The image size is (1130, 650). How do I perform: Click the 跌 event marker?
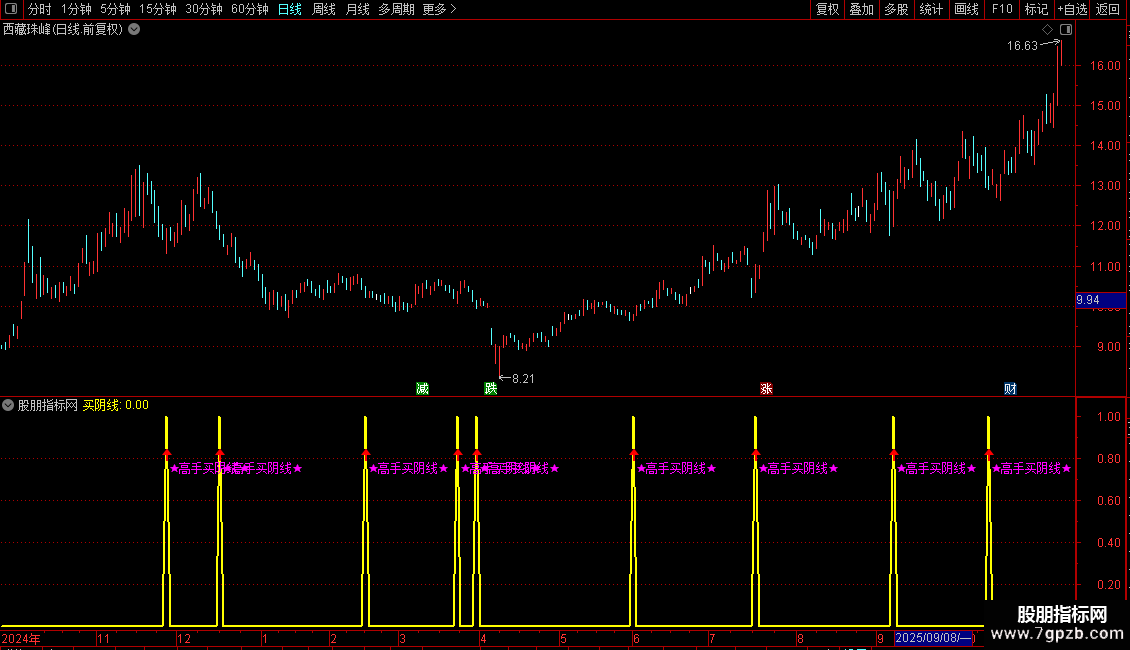(491, 388)
